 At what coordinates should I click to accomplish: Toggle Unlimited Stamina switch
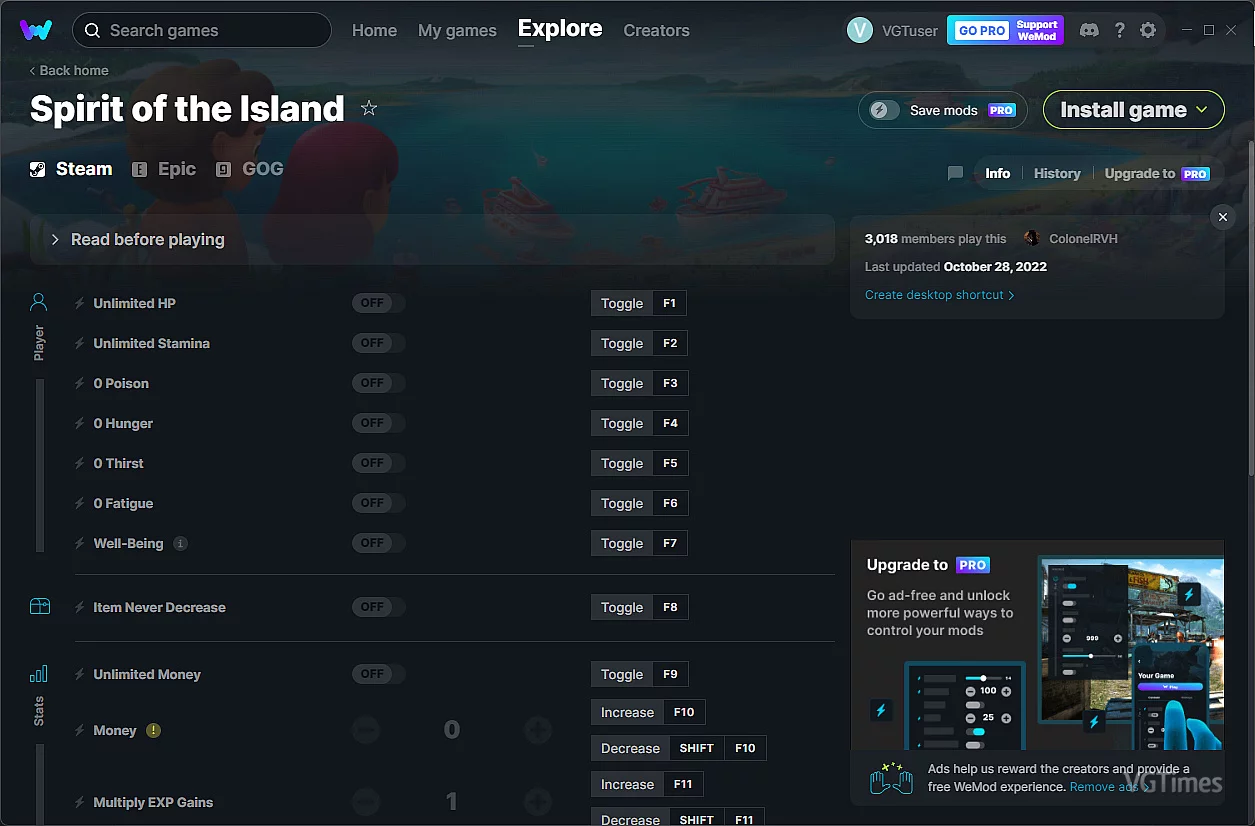(378, 343)
